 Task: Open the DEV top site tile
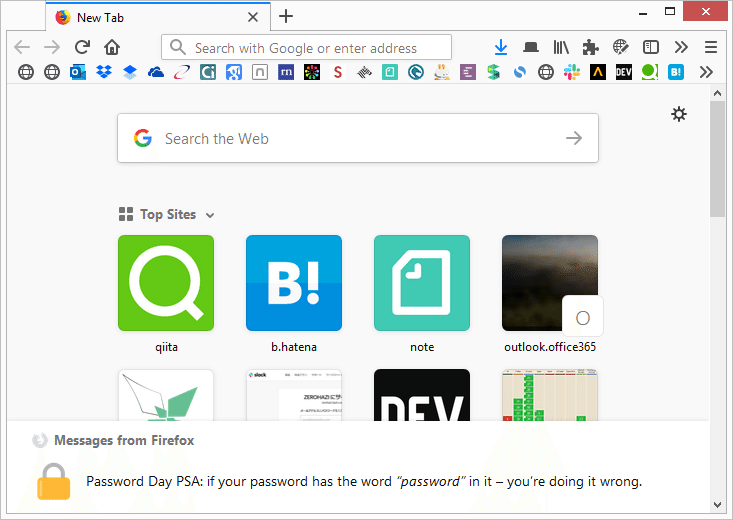tap(422, 395)
